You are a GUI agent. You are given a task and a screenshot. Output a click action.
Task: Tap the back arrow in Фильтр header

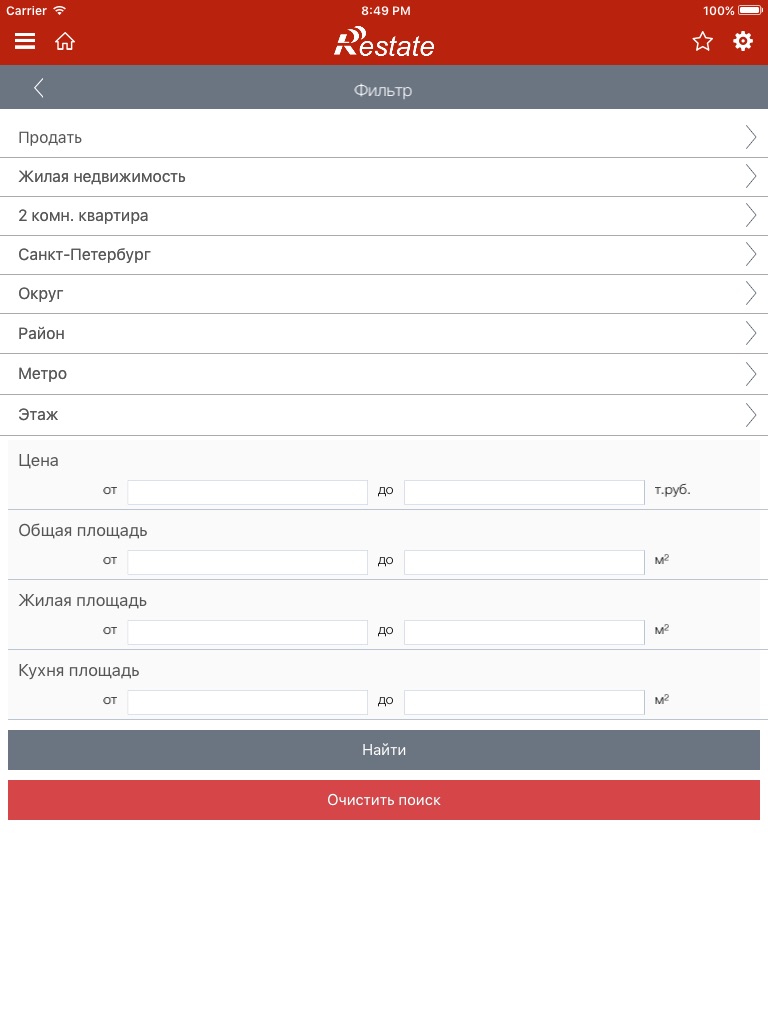(x=39, y=89)
